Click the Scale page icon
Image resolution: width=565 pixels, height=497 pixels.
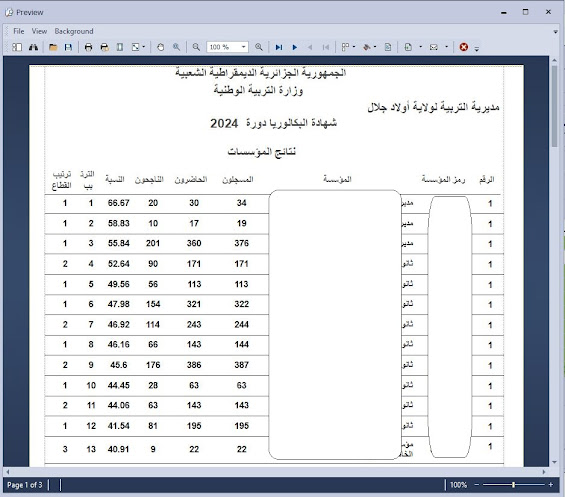click(x=135, y=47)
